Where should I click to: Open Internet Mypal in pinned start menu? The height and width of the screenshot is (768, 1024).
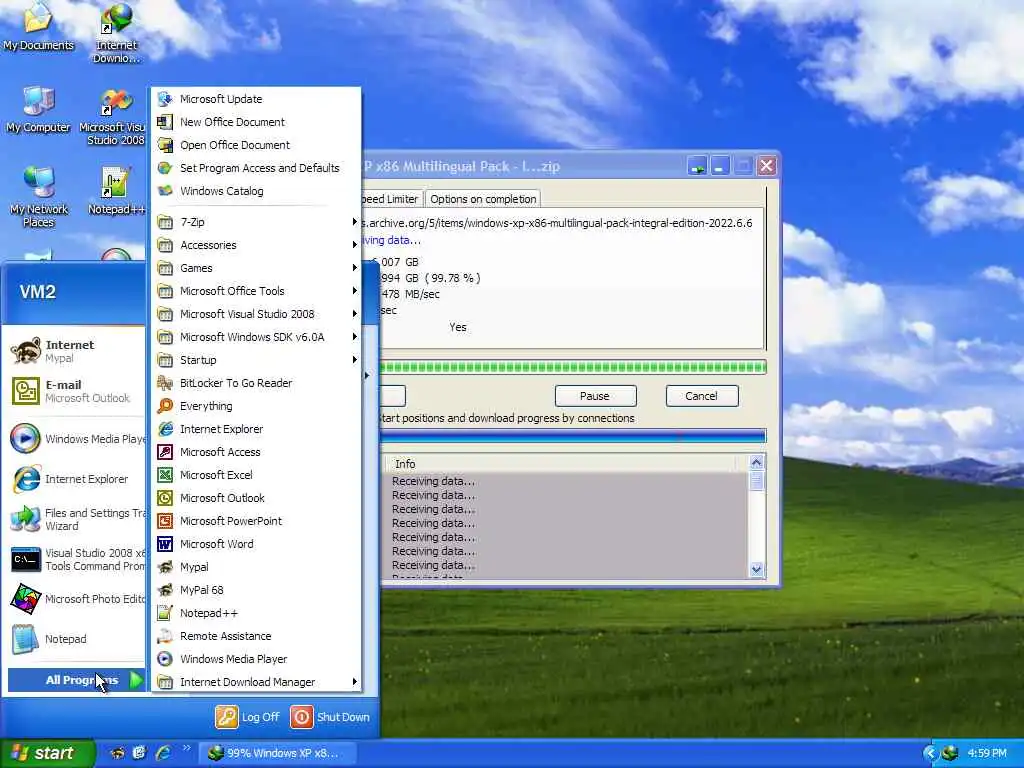point(75,351)
